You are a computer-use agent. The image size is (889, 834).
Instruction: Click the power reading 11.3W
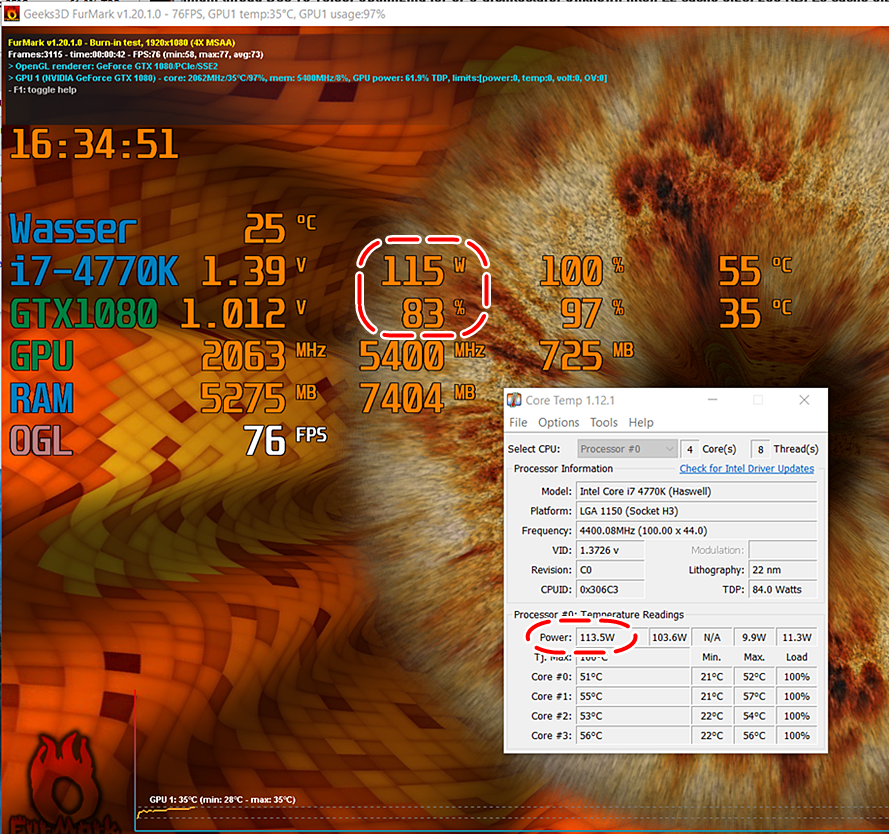pyautogui.click(x=797, y=637)
